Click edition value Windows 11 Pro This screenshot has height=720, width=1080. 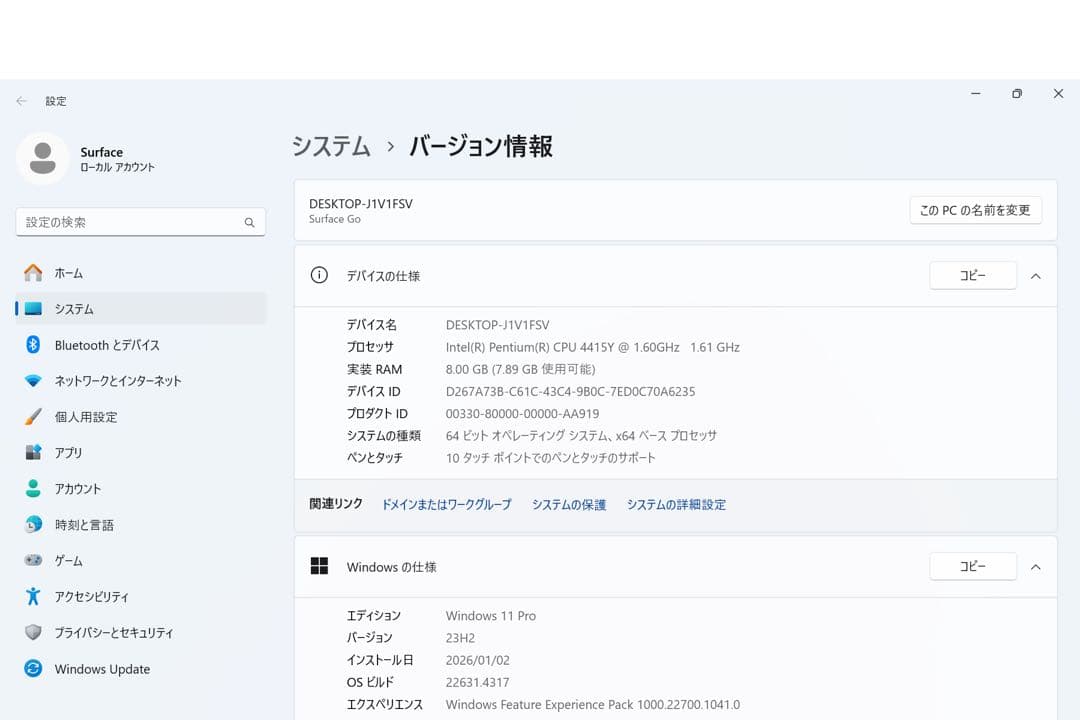(490, 615)
